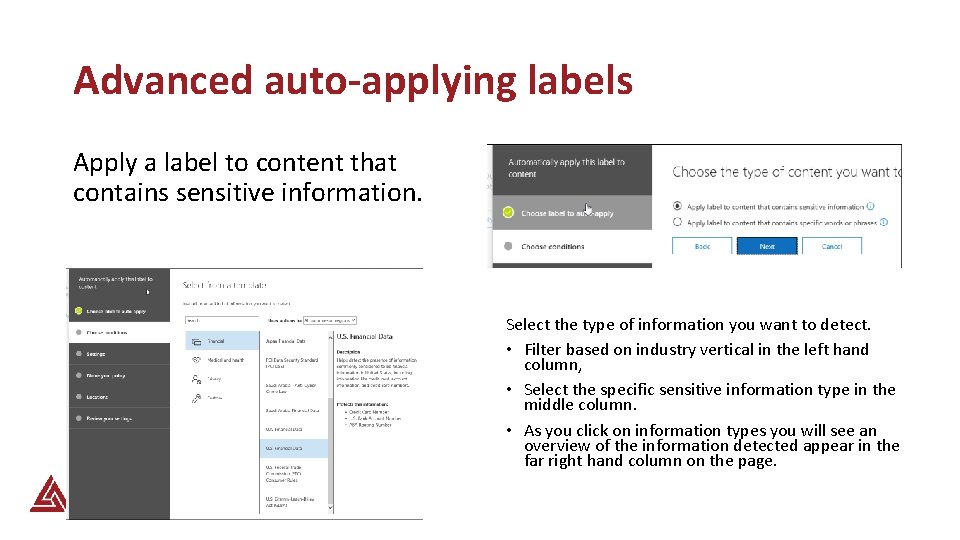This screenshot has height=540, width=960.
Task: Click green check step beside the Next button dialog
Action: (508, 212)
